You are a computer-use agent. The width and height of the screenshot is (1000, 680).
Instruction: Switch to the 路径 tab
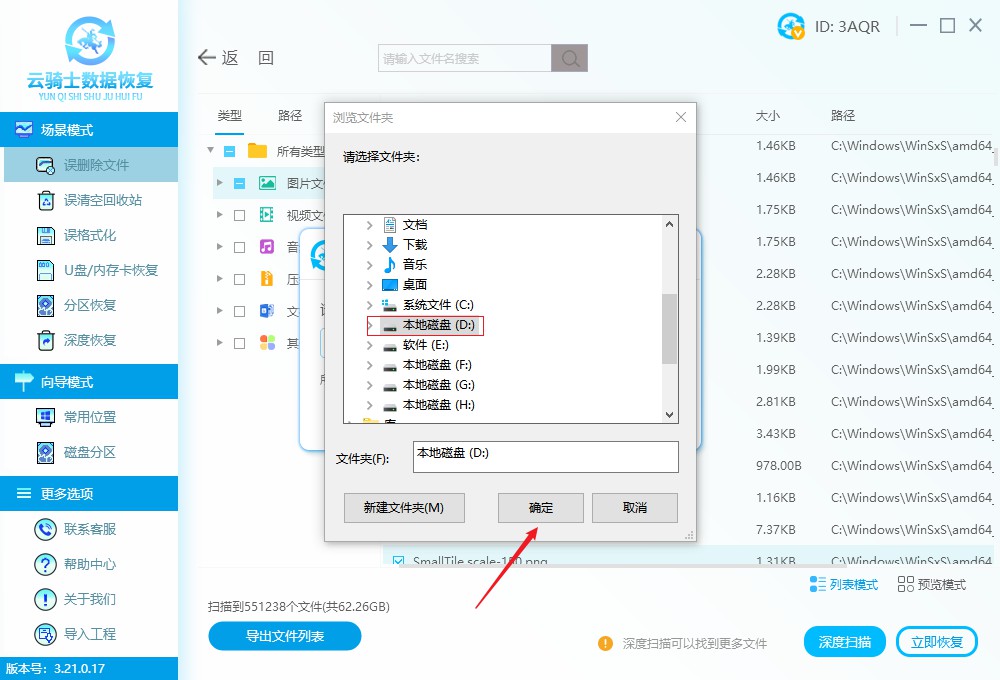click(x=290, y=116)
